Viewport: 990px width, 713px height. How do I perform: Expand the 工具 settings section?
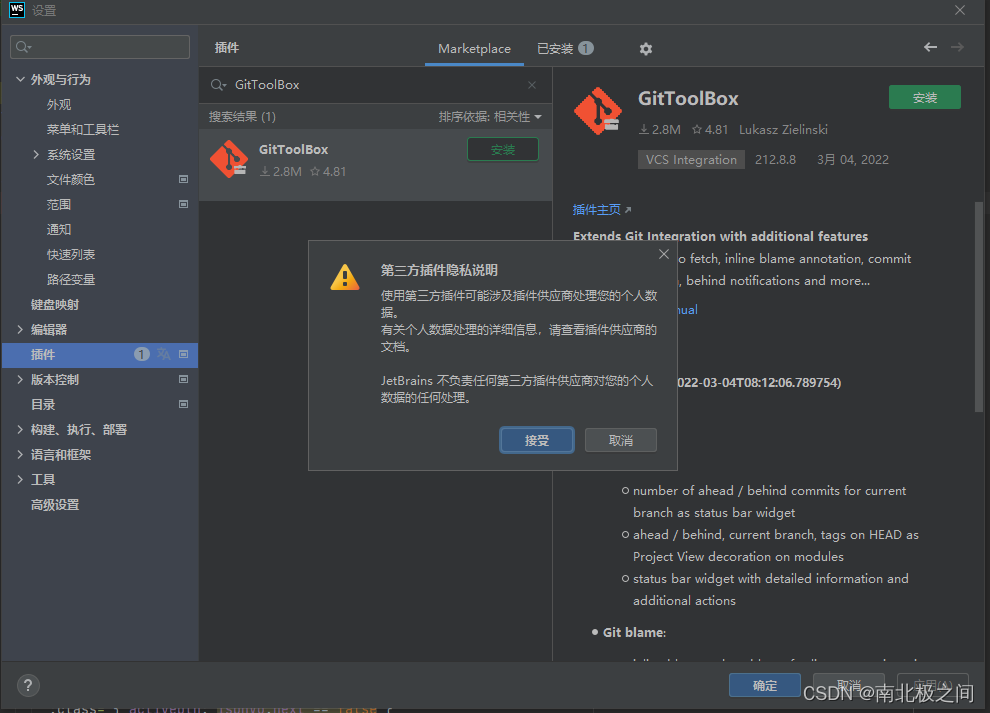point(20,479)
